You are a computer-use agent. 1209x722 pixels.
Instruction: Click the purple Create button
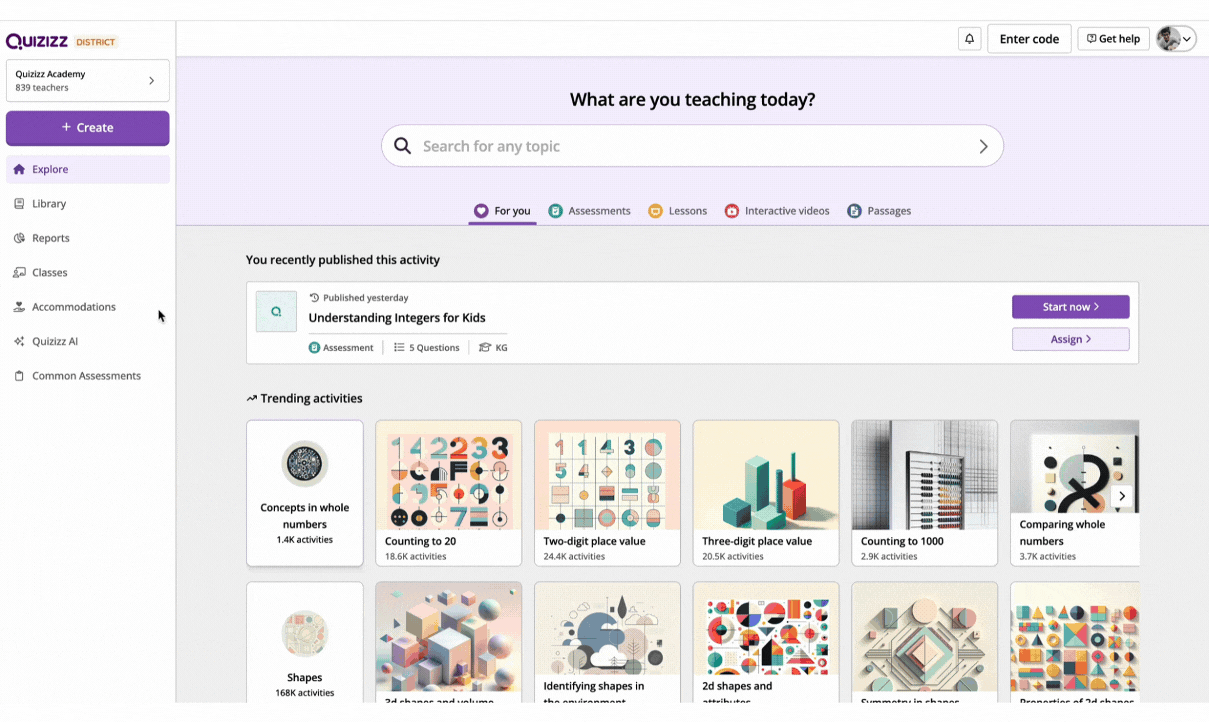tap(88, 128)
